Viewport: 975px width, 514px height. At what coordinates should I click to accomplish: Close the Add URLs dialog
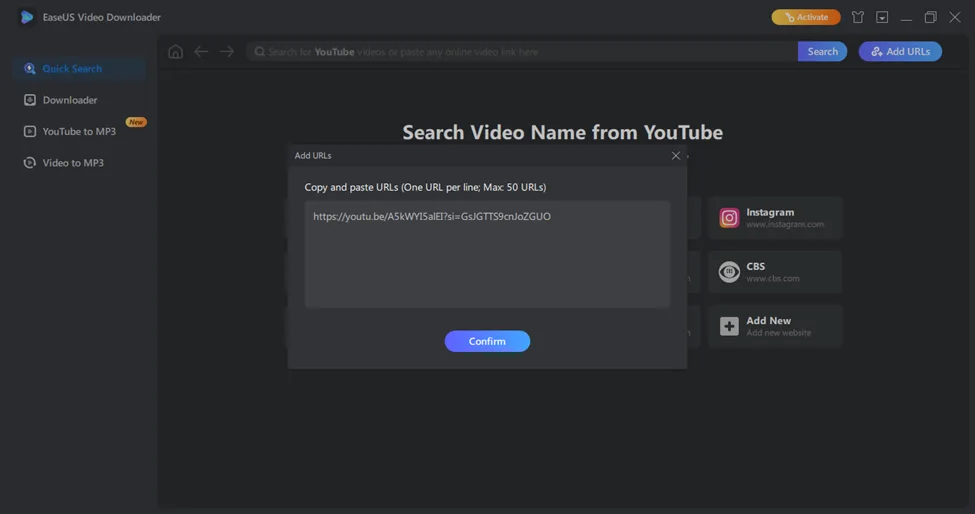point(675,155)
